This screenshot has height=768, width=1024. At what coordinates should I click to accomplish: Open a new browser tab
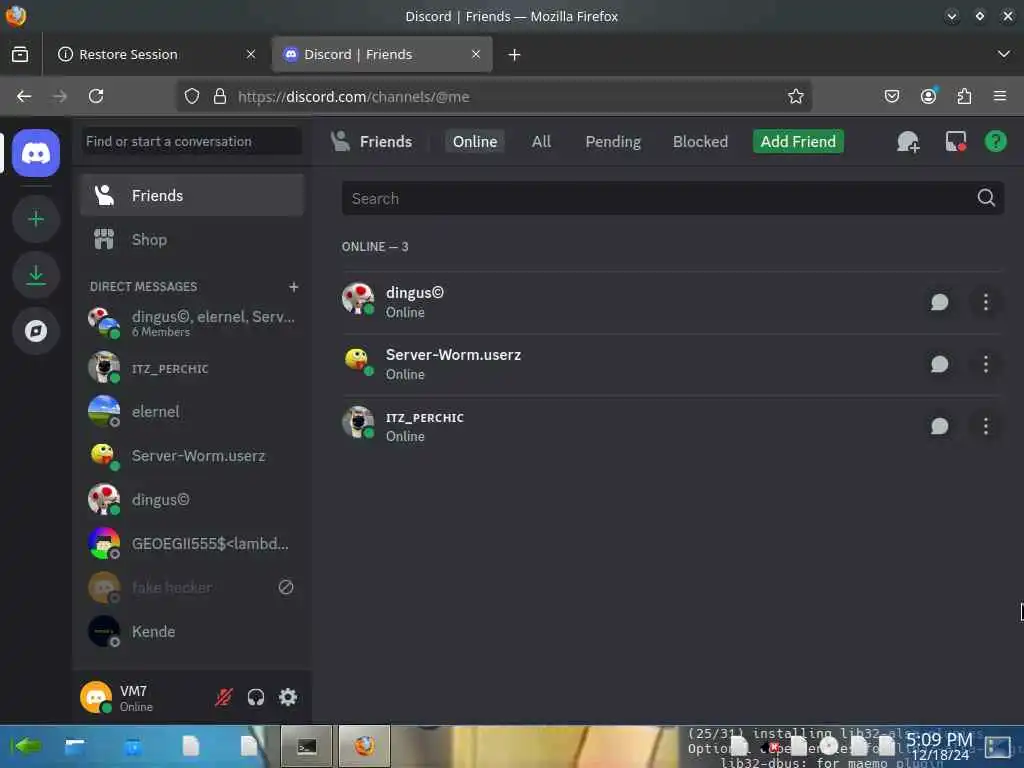click(515, 55)
